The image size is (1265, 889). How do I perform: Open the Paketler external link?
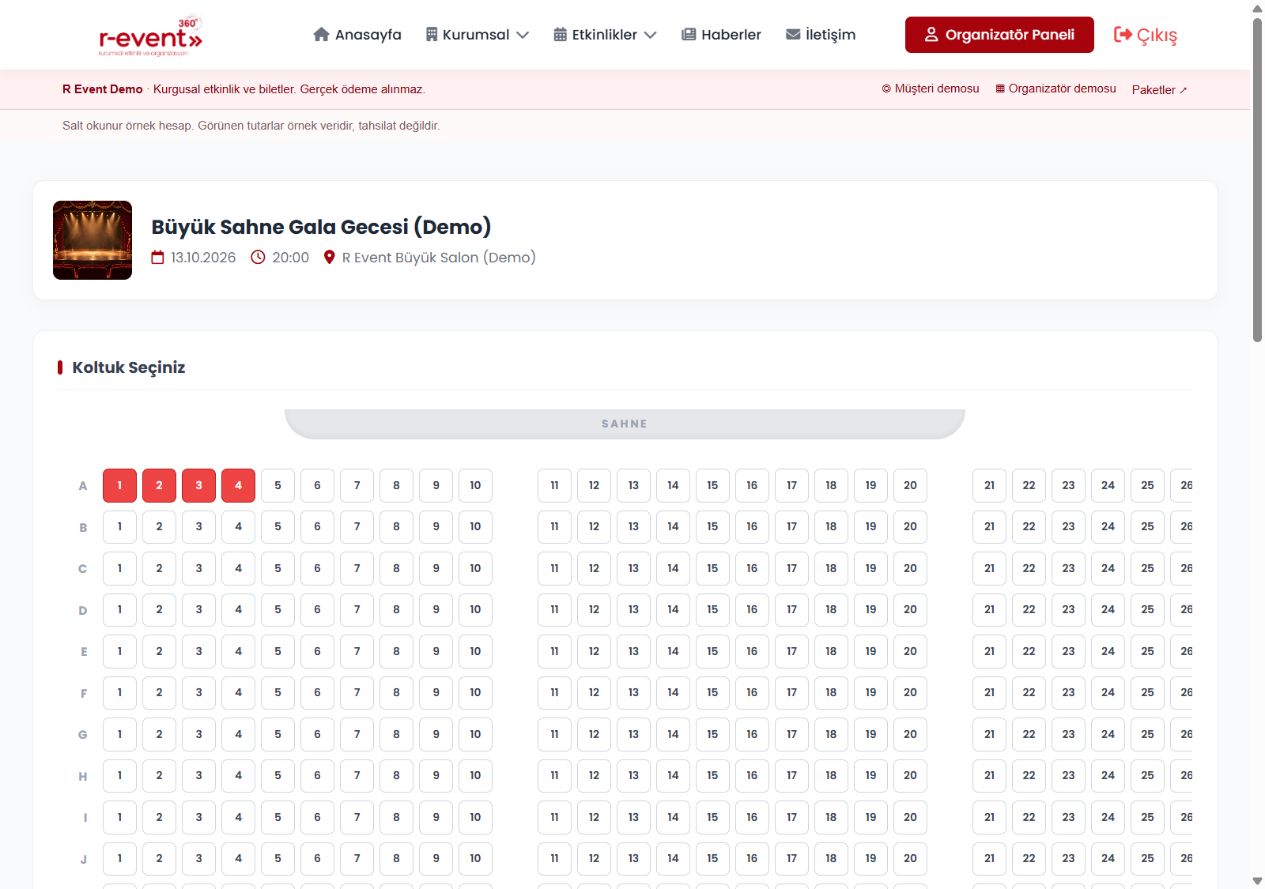[1160, 90]
